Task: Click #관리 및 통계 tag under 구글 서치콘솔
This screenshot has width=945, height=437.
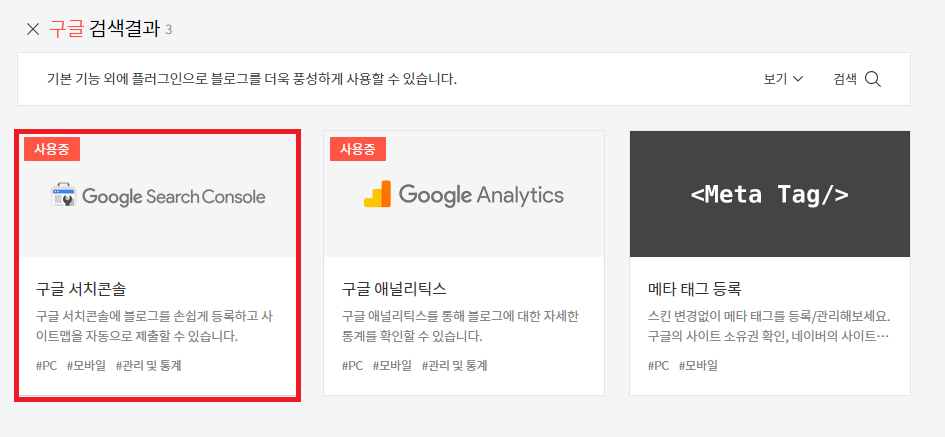Action: click(148, 365)
